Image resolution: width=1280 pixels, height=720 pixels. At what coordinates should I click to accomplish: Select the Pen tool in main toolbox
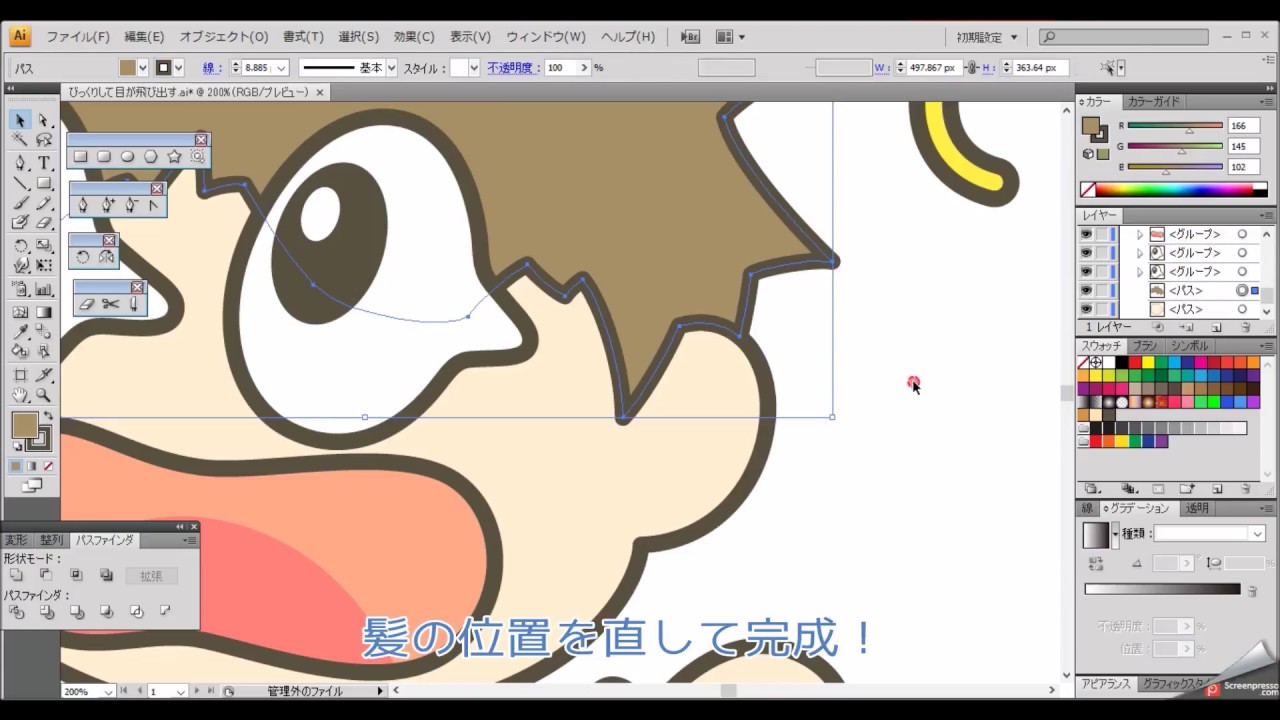(20, 163)
